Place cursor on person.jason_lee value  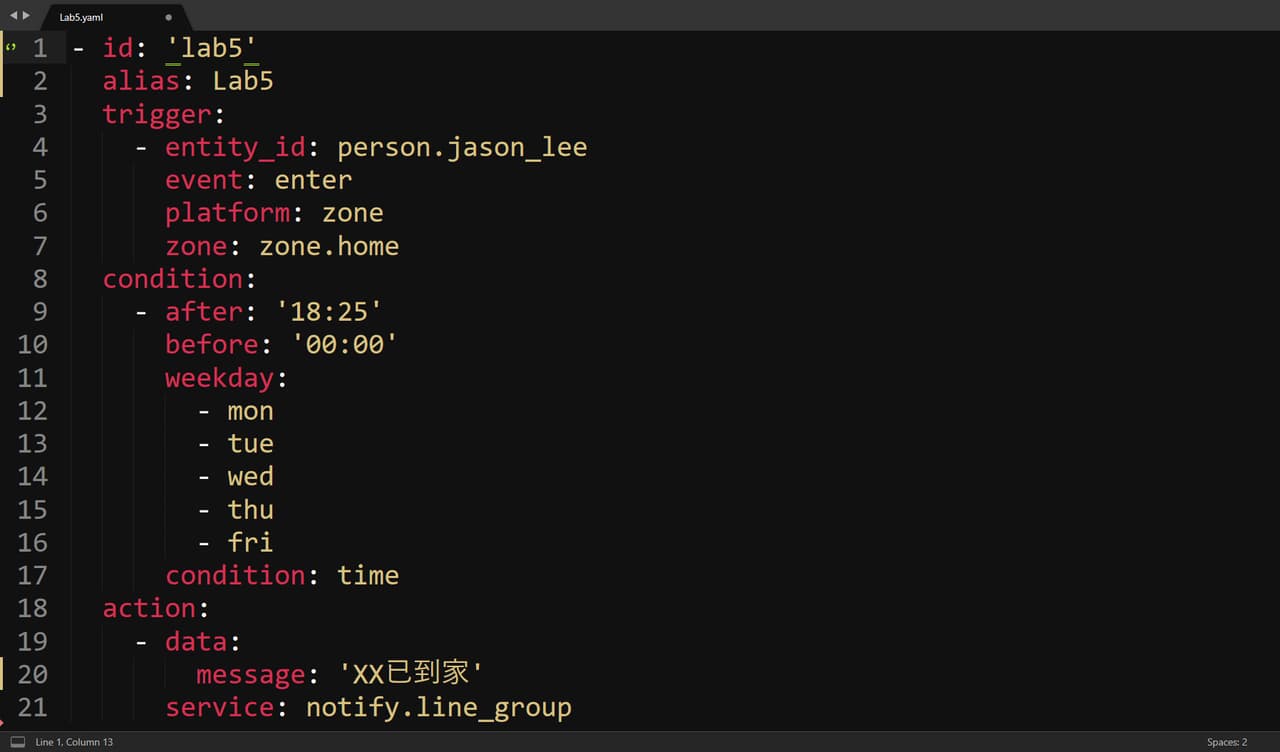(462, 147)
